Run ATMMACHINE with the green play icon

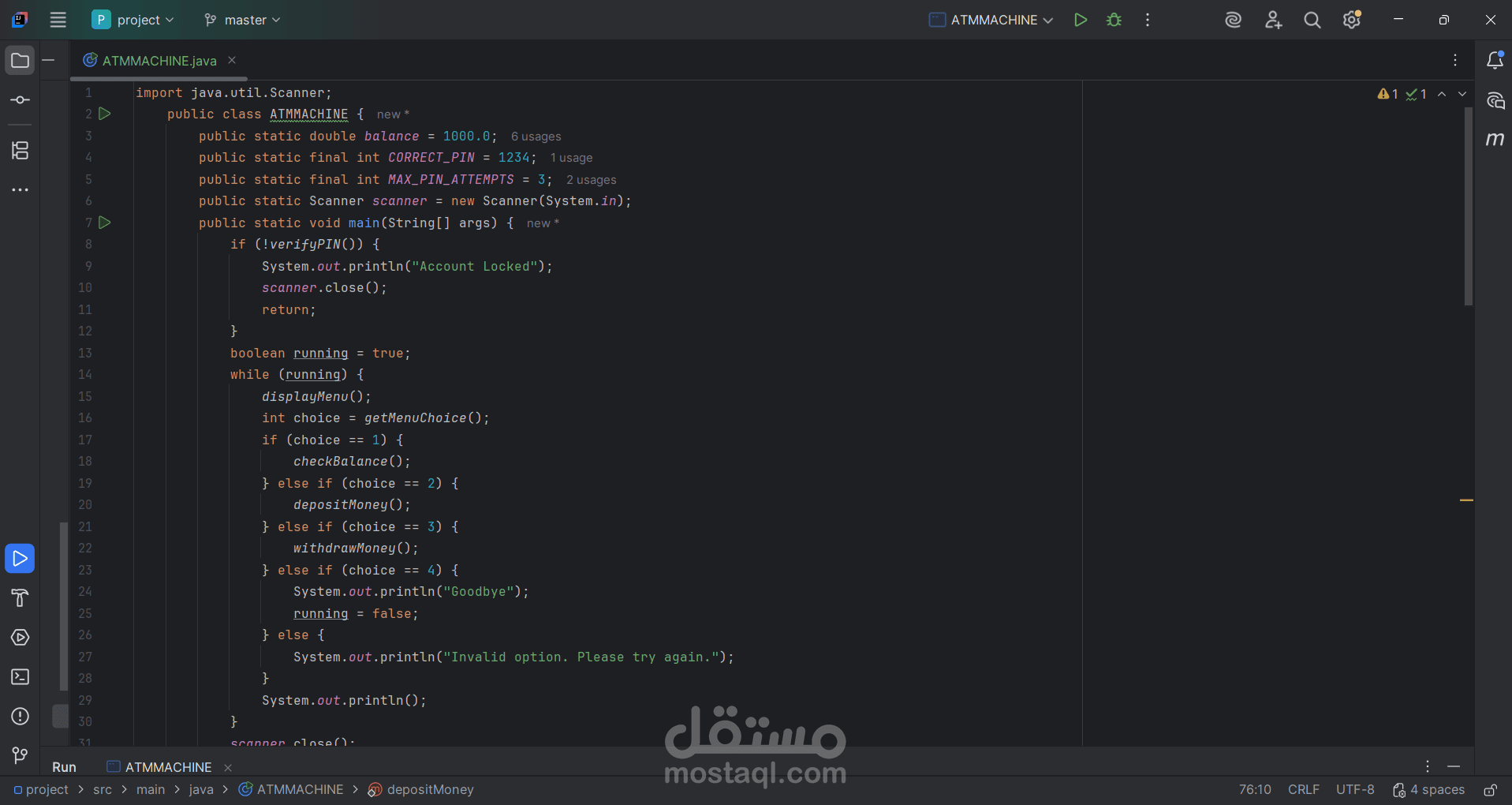tap(1081, 20)
